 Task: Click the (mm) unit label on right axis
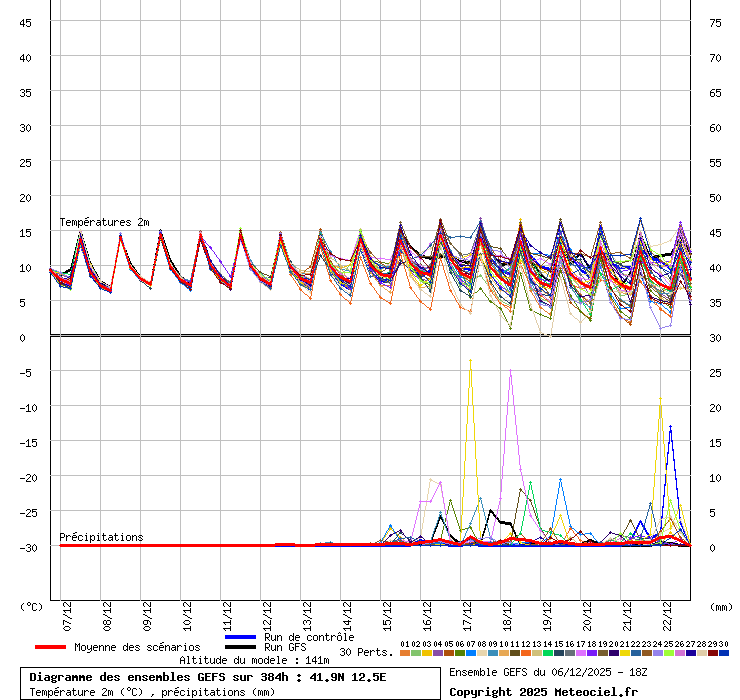(x=721, y=606)
